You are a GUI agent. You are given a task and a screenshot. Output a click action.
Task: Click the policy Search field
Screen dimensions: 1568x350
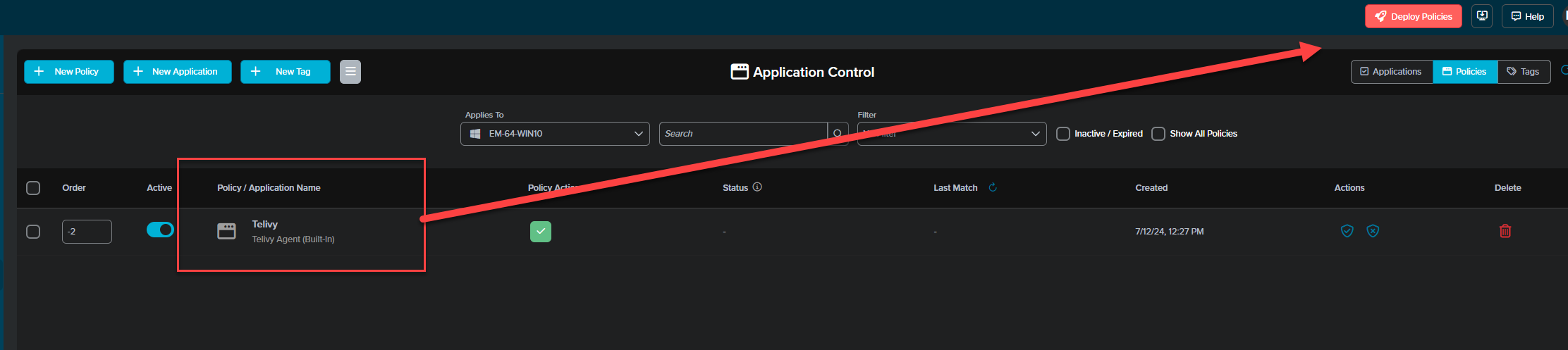[x=743, y=134]
